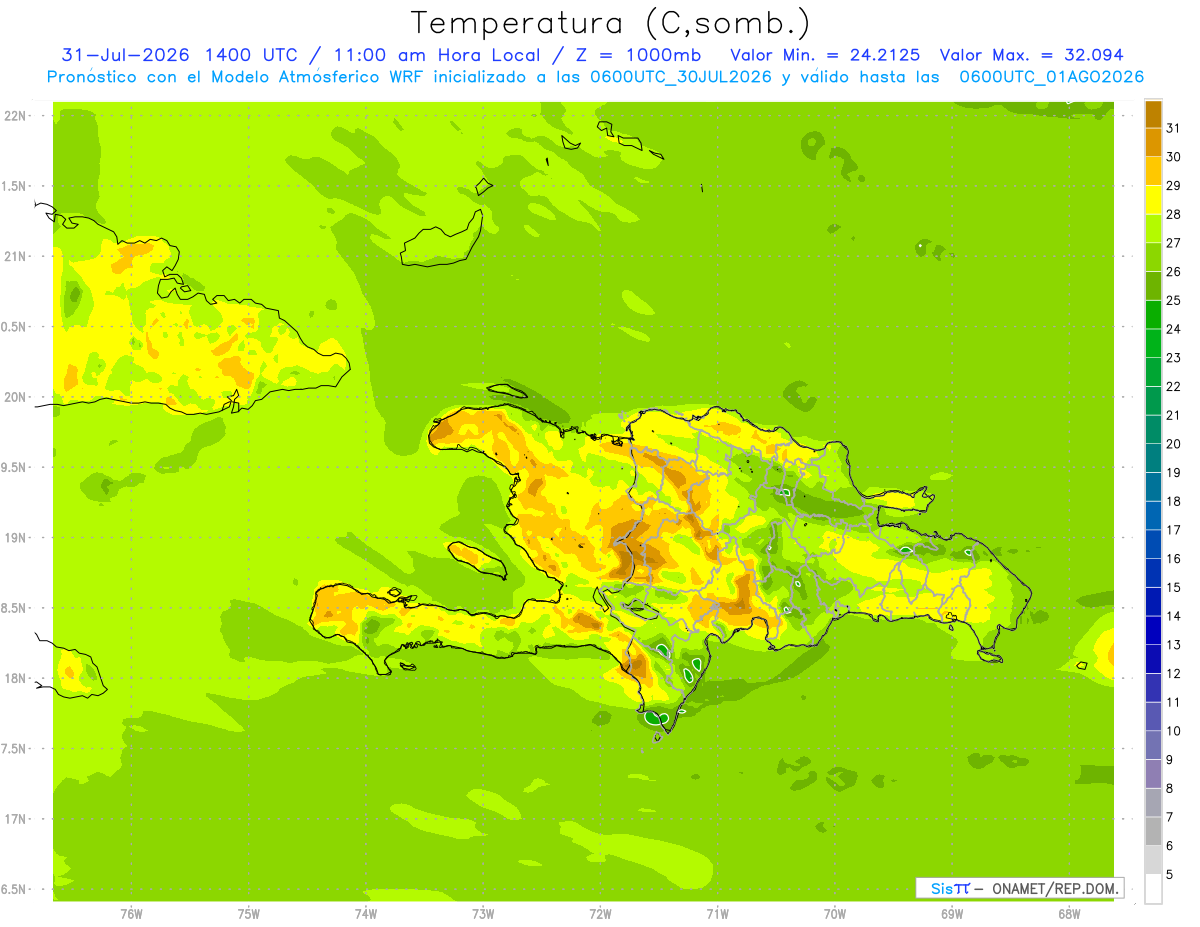This screenshot has width=1200, height=927.
Task: Click the '21N' latitude label
Action: (15, 256)
